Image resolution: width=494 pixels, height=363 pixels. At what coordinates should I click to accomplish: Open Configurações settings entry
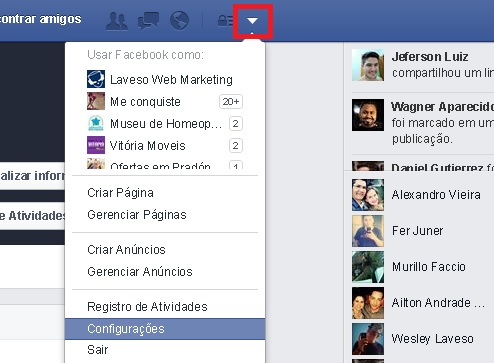pyautogui.click(x=165, y=329)
